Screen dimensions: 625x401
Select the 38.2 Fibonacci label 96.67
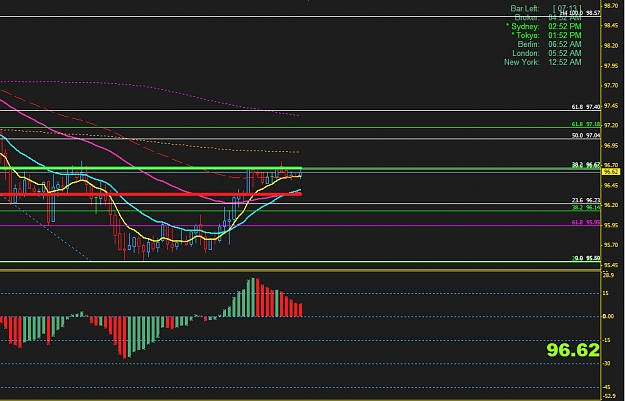(586, 165)
